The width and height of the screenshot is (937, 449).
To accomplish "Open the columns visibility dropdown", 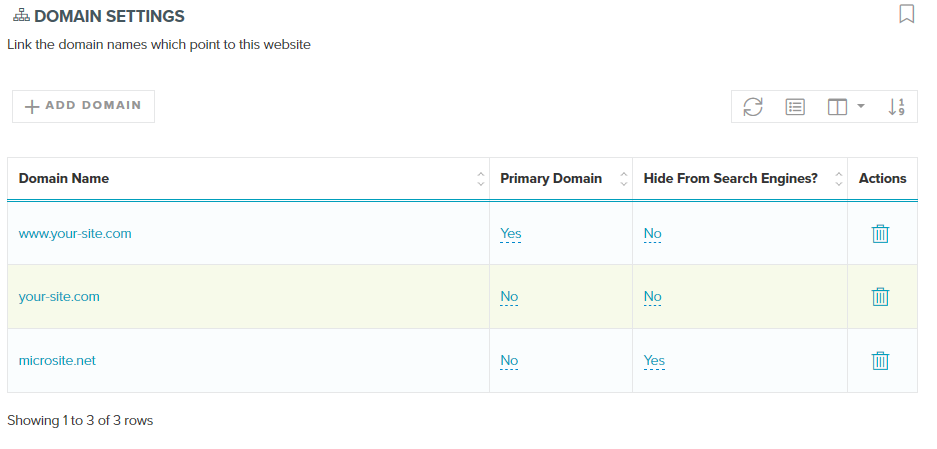I will [845, 106].
